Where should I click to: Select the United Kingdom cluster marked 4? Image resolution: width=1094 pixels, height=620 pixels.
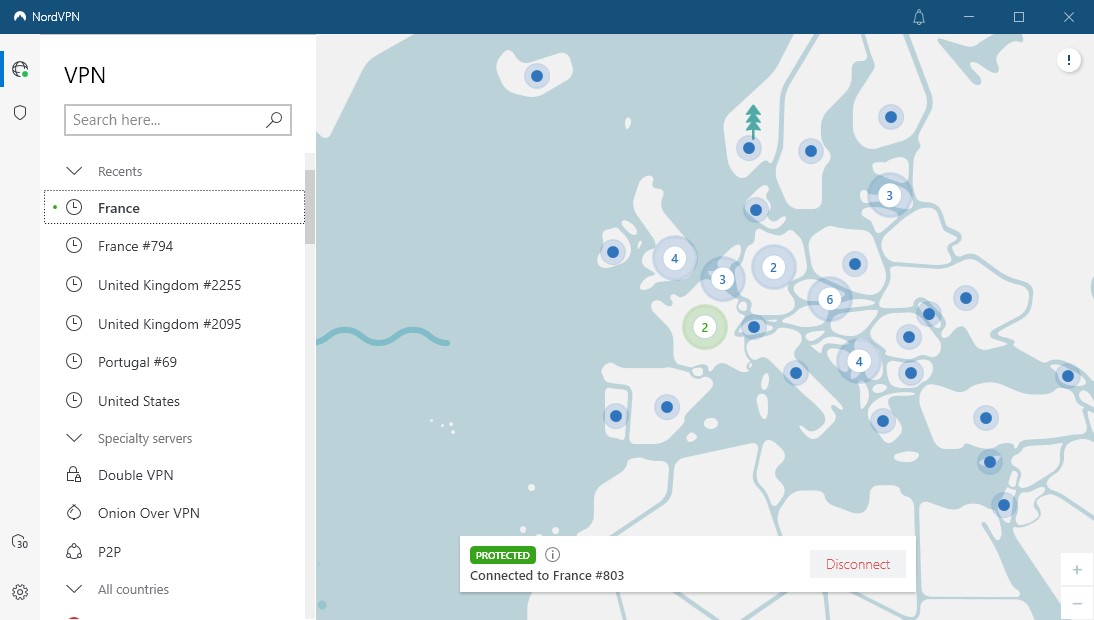[674, 259]
